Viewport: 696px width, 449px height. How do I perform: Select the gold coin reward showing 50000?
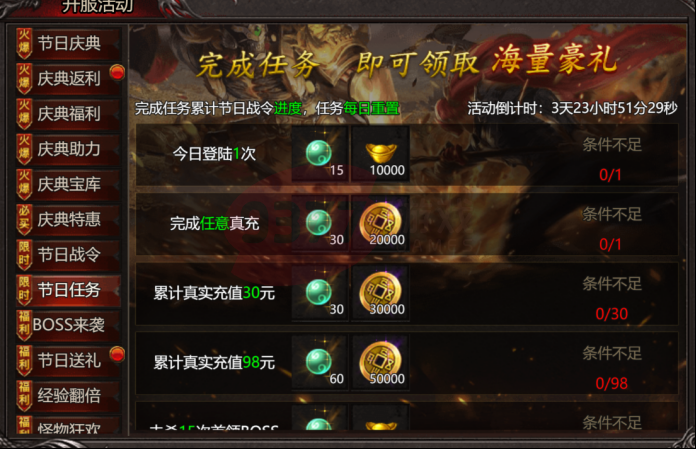(380, 362)
